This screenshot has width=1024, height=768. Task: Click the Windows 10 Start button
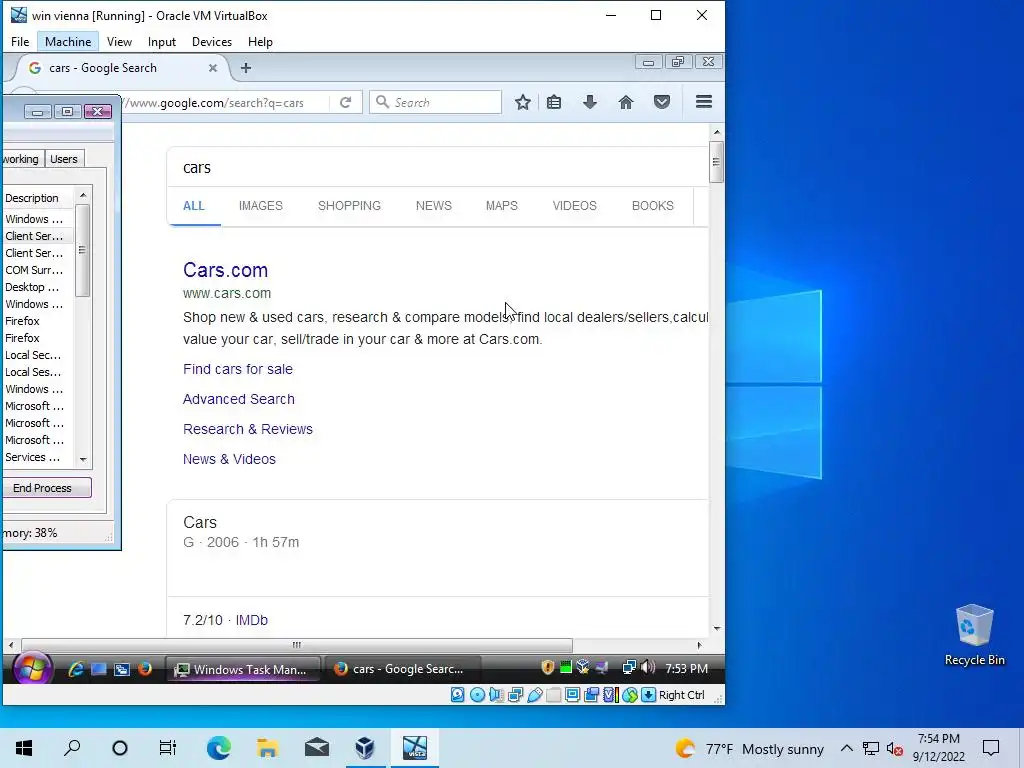tap(24, 748)
